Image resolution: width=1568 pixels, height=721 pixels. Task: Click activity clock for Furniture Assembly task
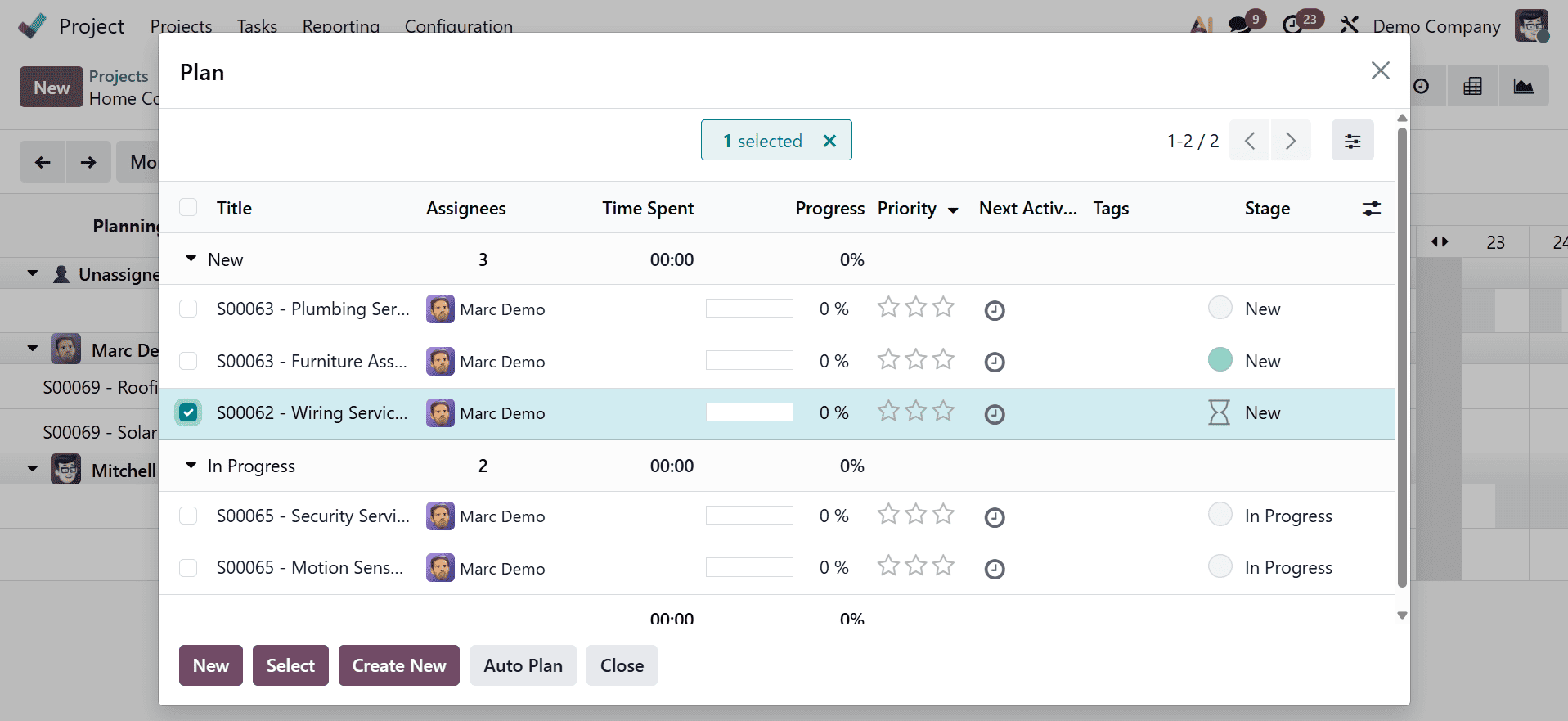point(995,362)
